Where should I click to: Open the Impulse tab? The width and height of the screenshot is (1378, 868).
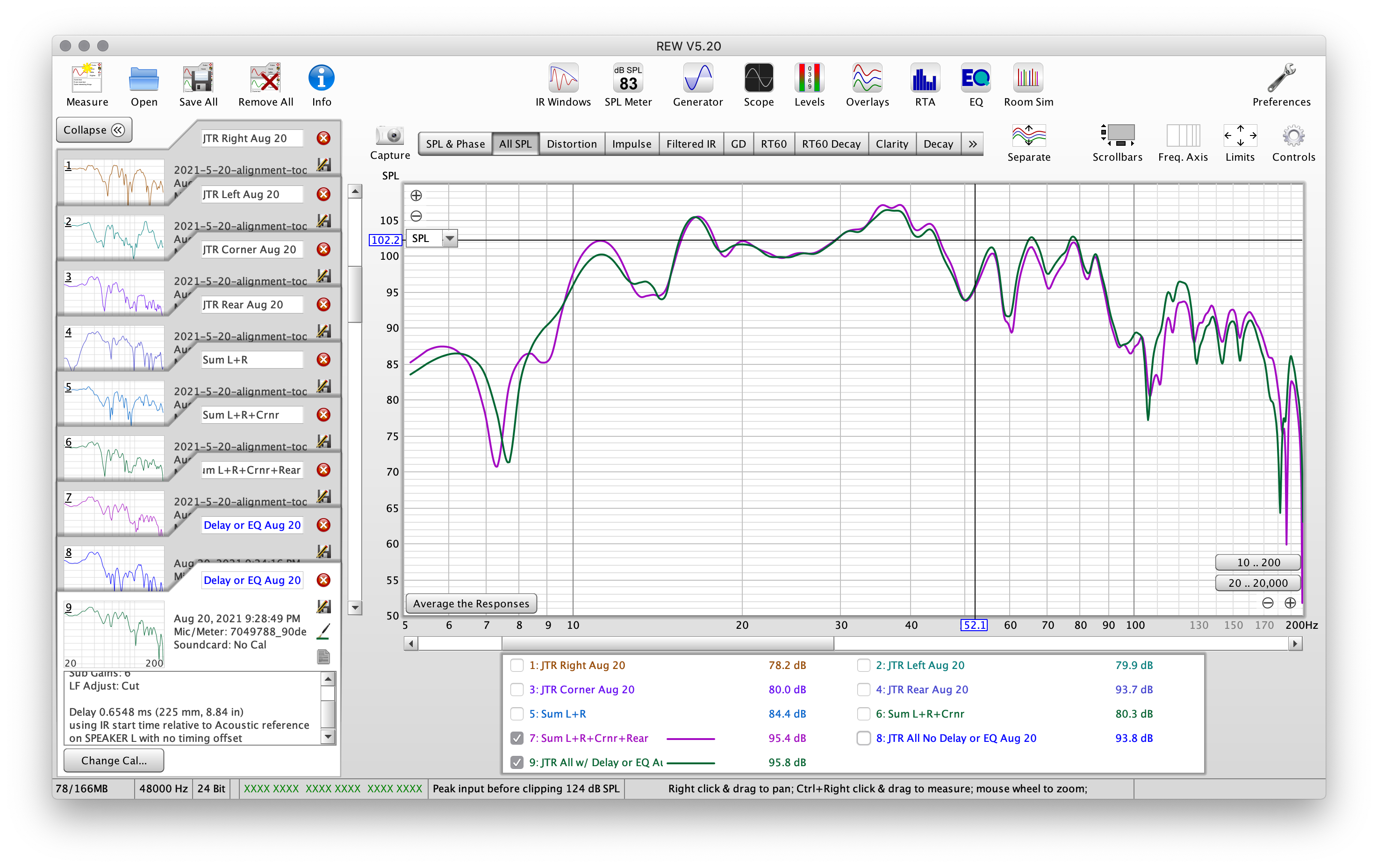coord(631,143)
